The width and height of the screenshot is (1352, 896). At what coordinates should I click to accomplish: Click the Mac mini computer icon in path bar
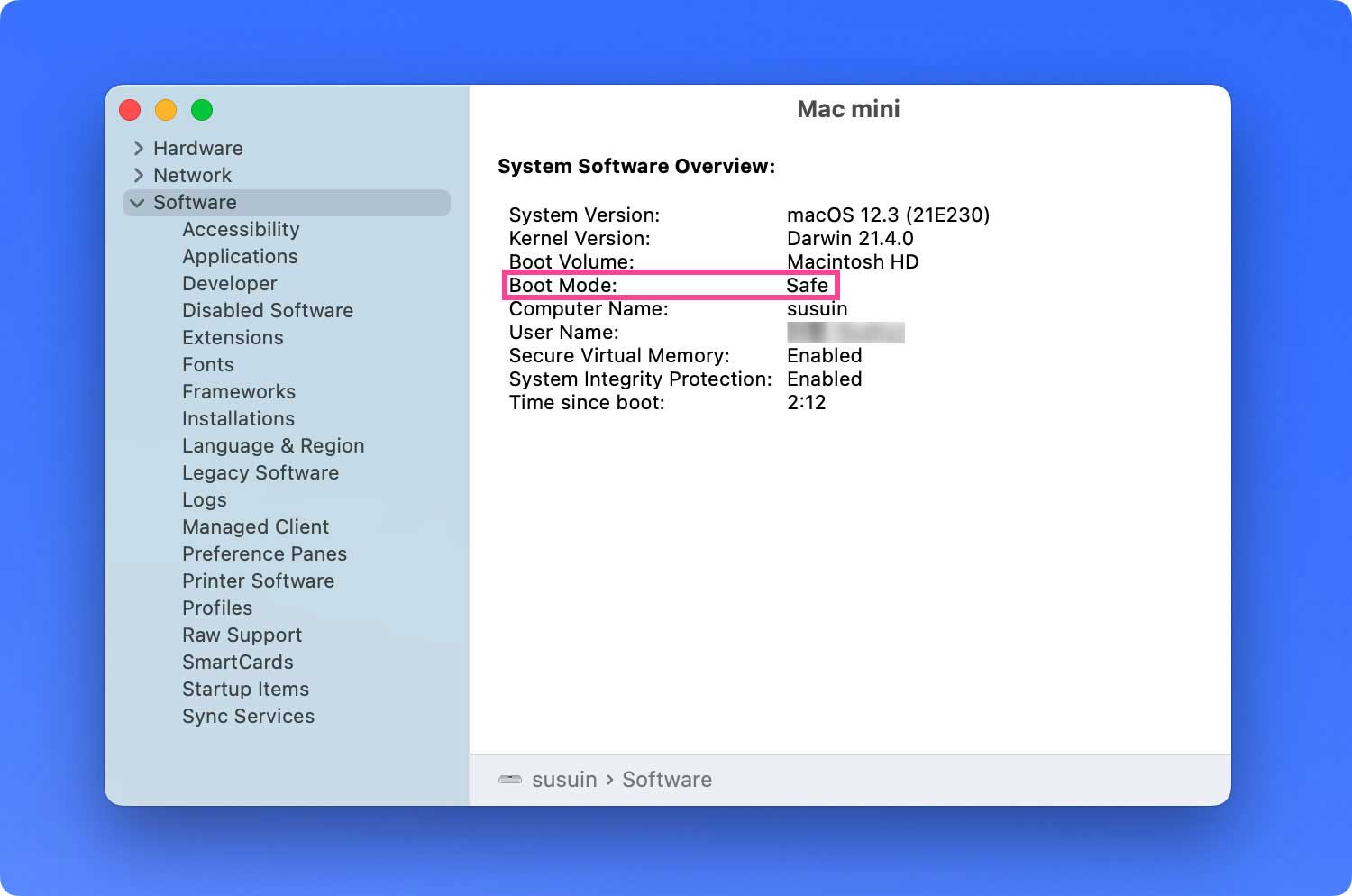point(510,780)
